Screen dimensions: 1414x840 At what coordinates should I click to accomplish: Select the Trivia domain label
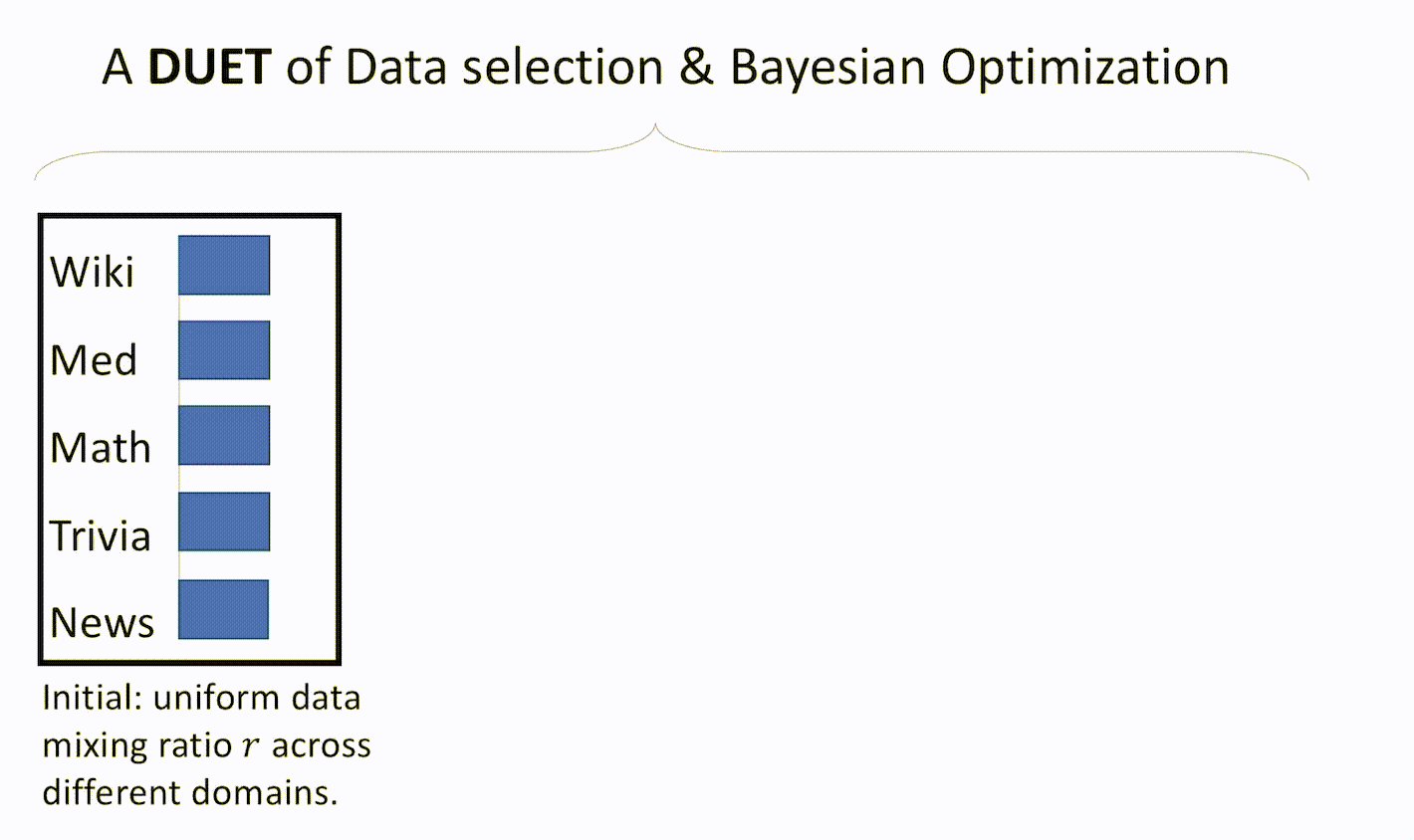101,535
